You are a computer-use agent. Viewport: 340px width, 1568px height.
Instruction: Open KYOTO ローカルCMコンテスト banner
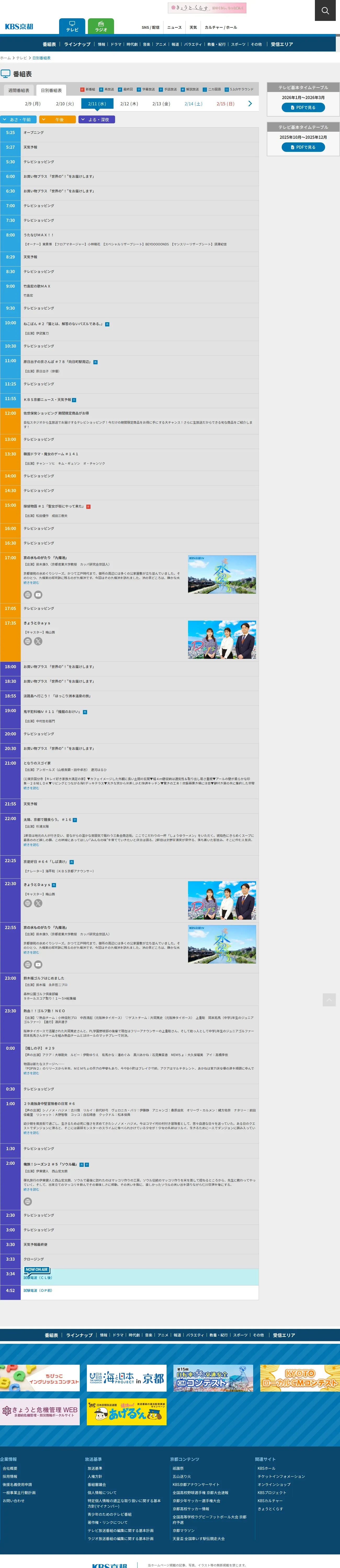tap(300, 1377)
